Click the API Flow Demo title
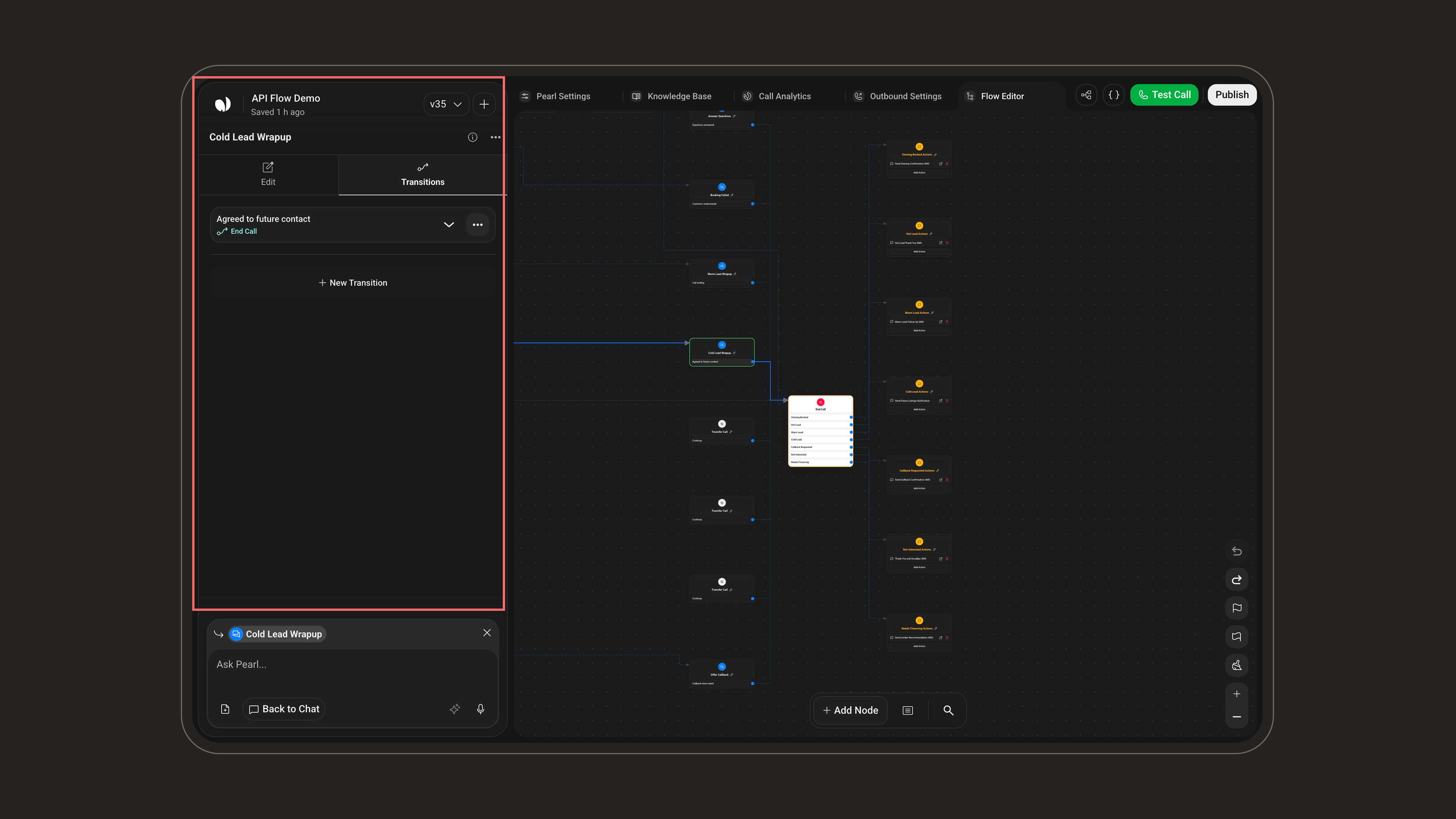Screen dimensions: 1456x819 286,98
